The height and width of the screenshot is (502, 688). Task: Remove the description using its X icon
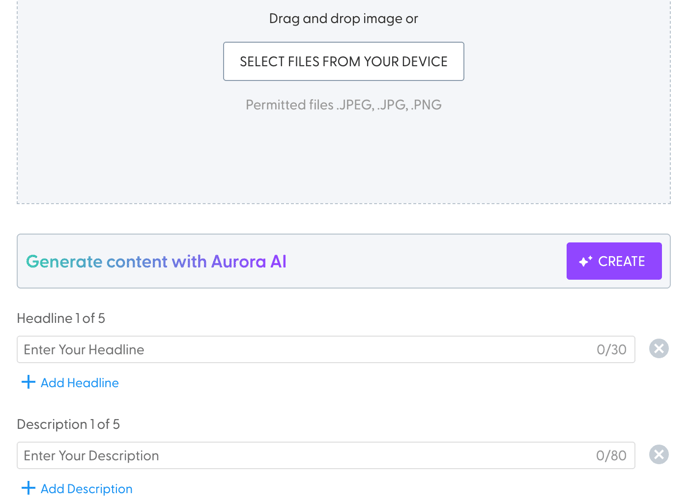point(659,455)
